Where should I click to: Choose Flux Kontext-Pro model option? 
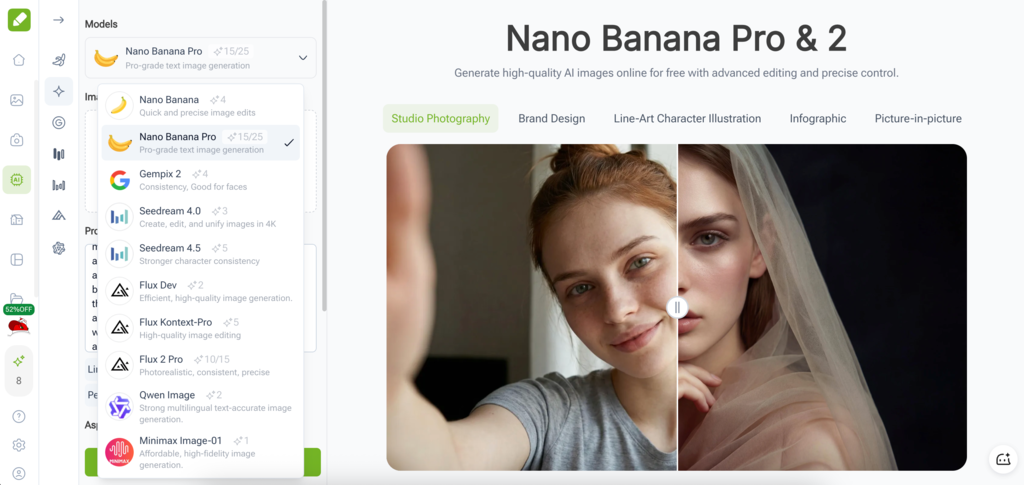(x=200, y=328)
